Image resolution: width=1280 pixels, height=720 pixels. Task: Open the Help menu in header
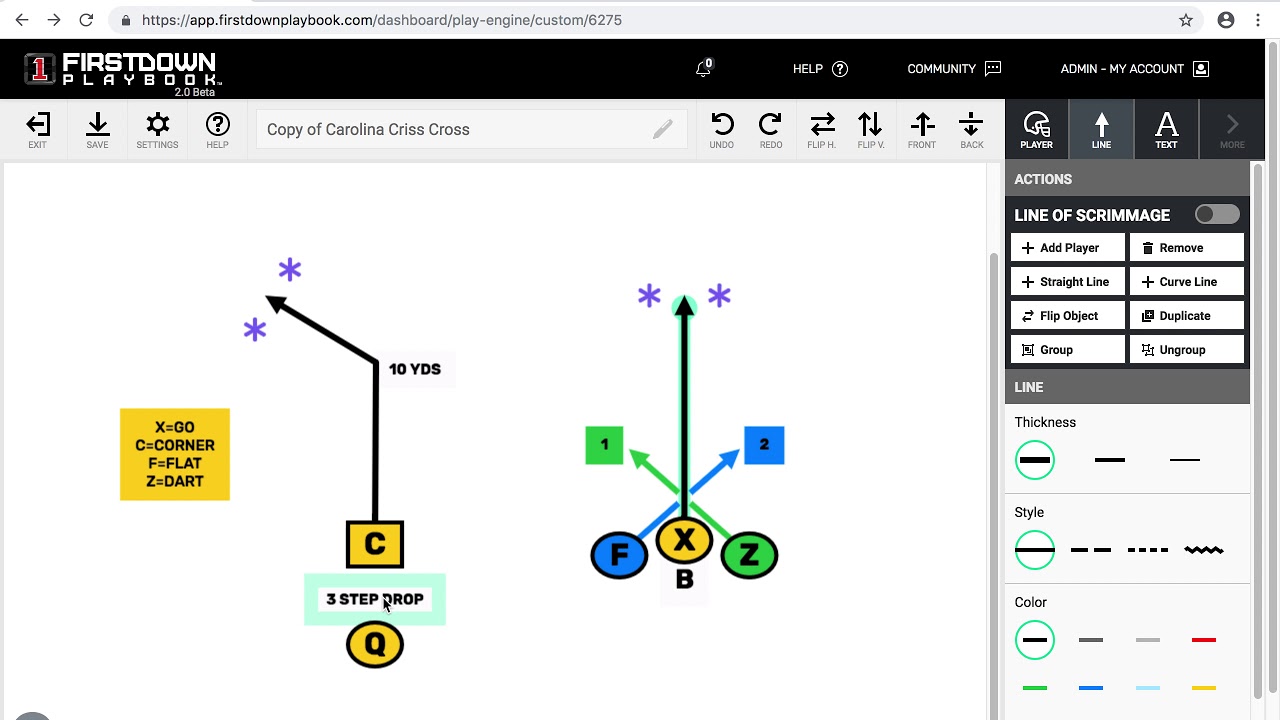(820, 69)
